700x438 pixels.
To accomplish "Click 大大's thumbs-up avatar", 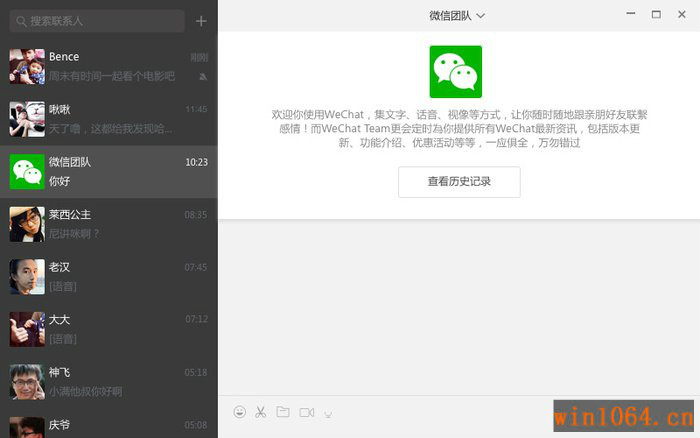I will coord(27,330).
